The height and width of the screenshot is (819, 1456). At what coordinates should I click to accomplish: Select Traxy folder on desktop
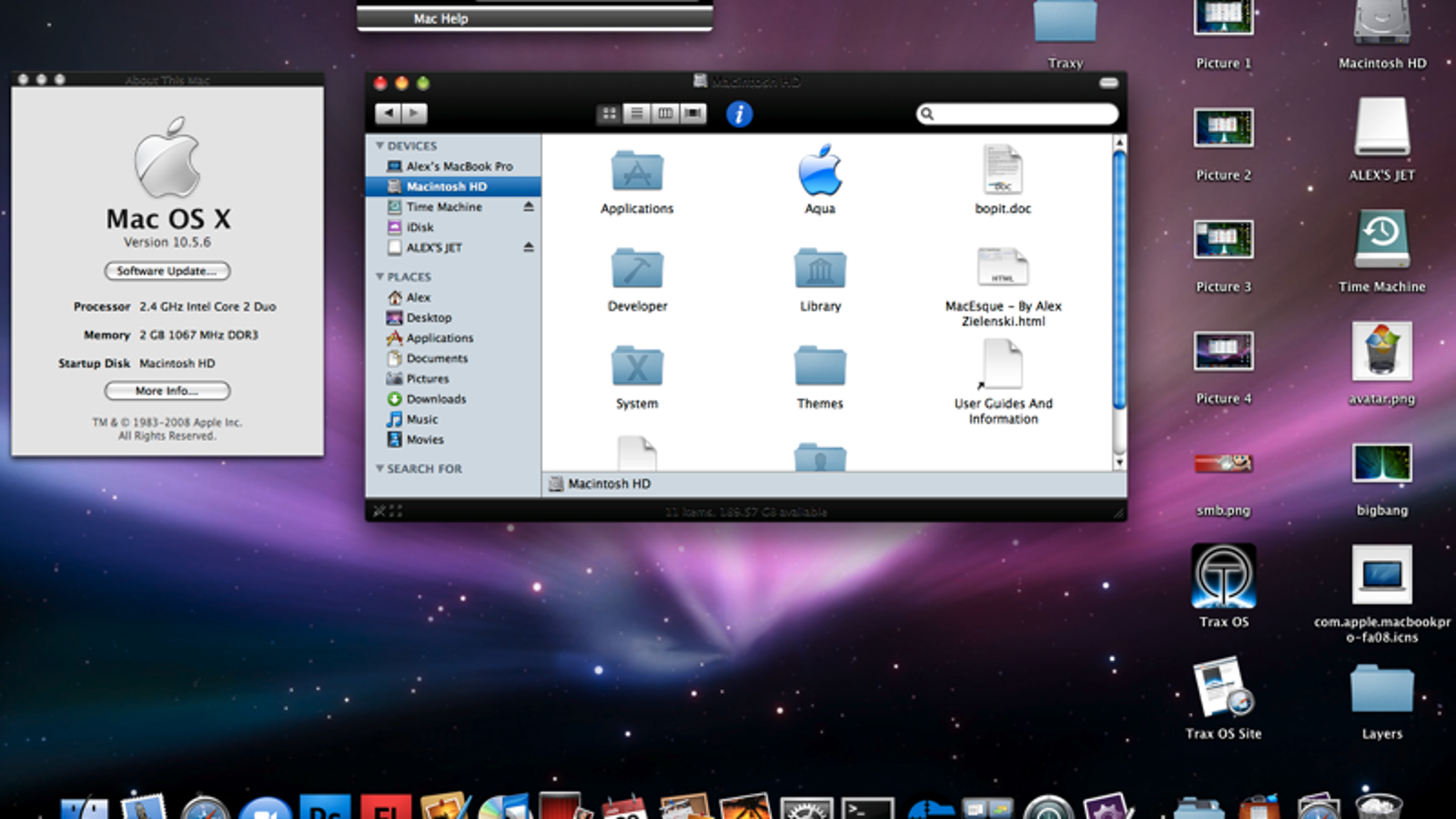pos(1065,36)
